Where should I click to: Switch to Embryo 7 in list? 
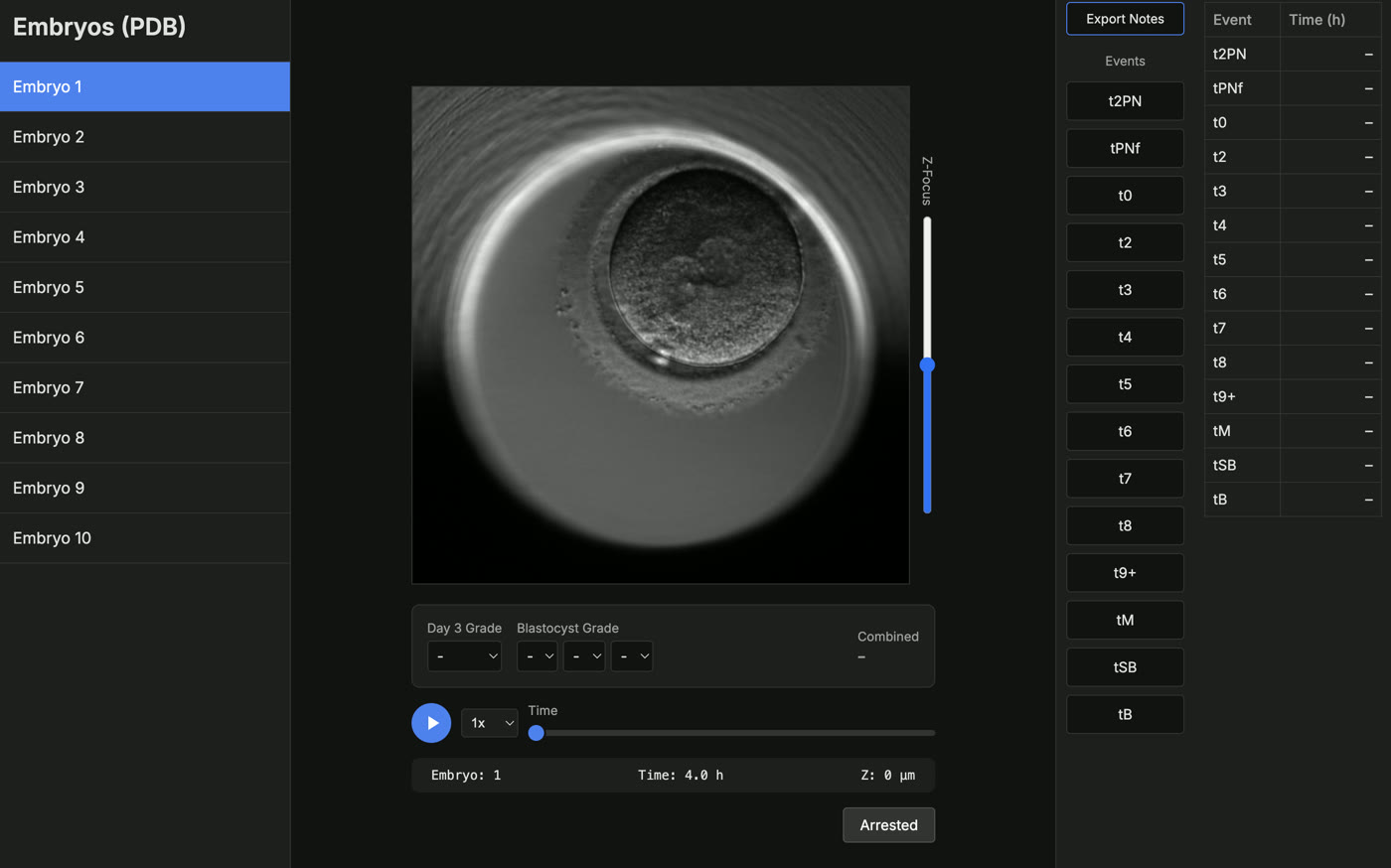pos(145,387)
